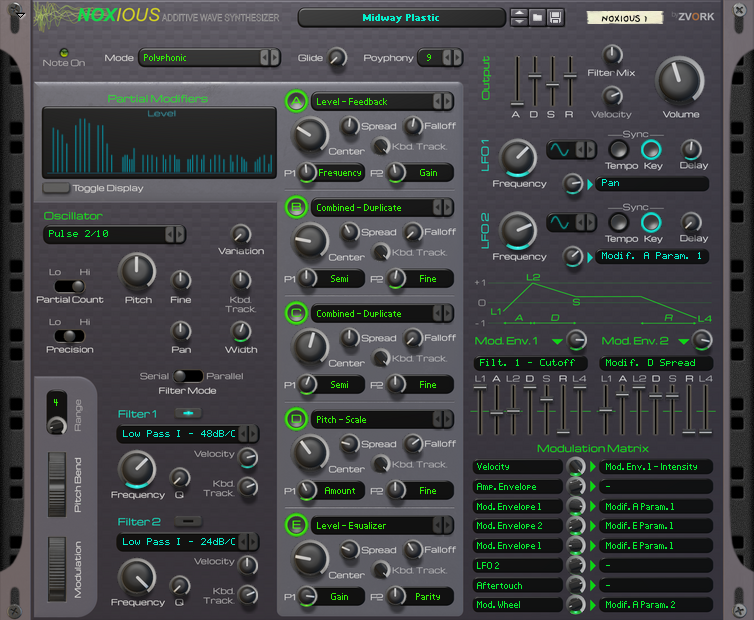Change Polyphony value with arrows
The height and width of the screenshot is (620, 754).
pos(452,58)
